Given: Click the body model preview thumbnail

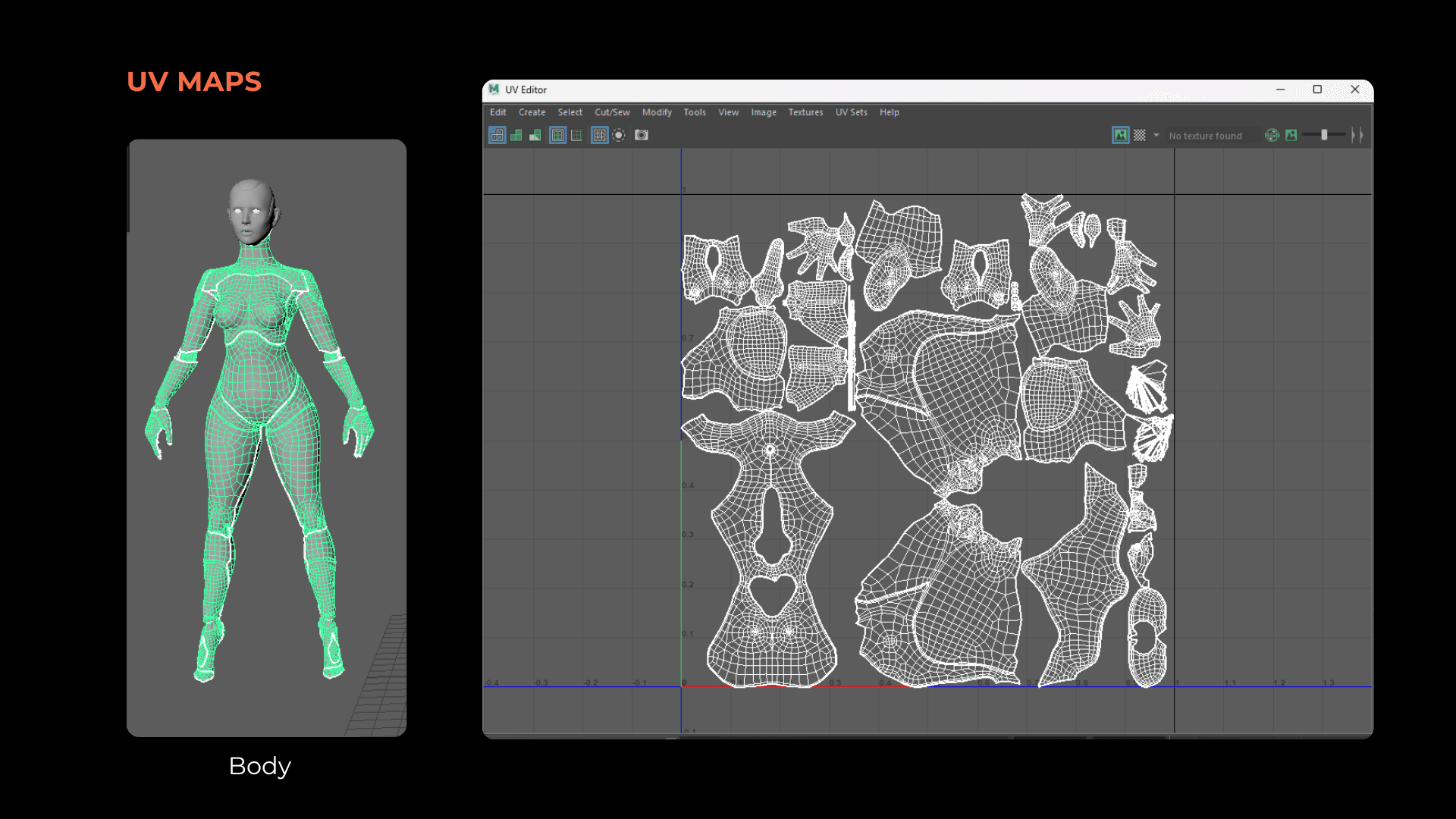Looking at the screenshot, I should 266,438.
